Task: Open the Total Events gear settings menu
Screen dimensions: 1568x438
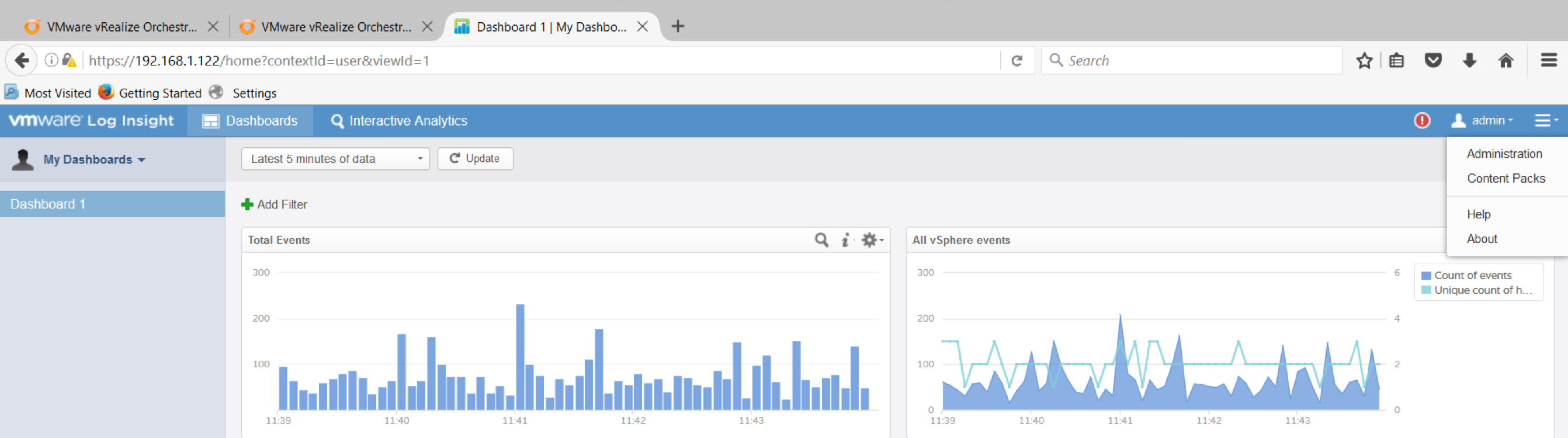Action: point(872,239)
